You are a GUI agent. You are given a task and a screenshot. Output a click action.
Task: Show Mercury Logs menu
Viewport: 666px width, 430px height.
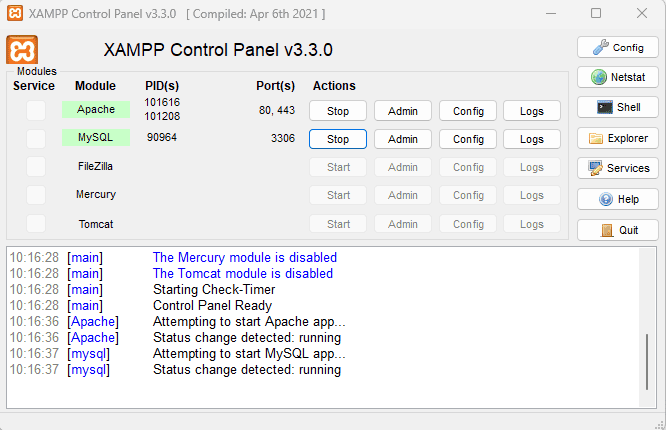(532, 195)
